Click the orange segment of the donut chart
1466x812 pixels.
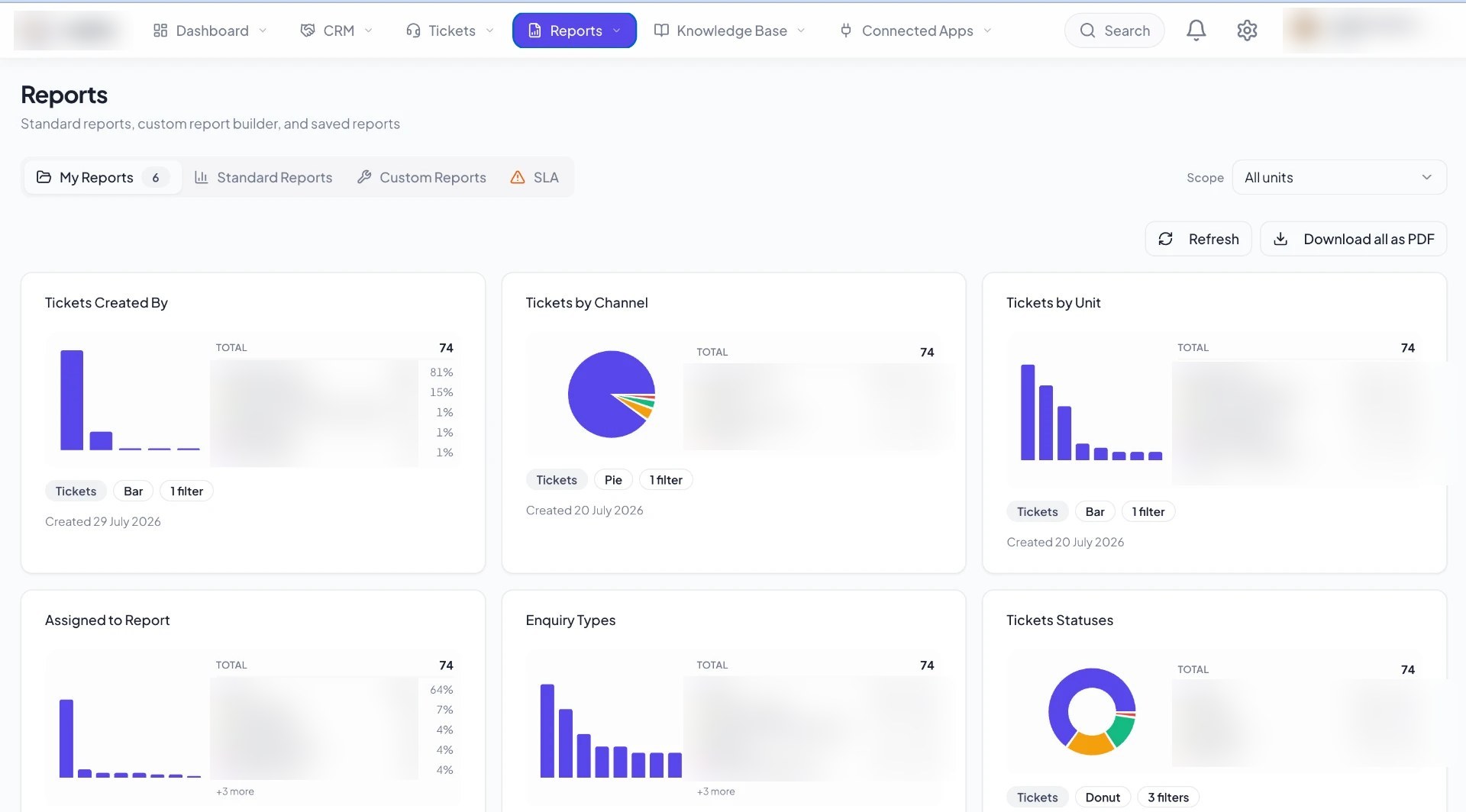pos(1090,743)
